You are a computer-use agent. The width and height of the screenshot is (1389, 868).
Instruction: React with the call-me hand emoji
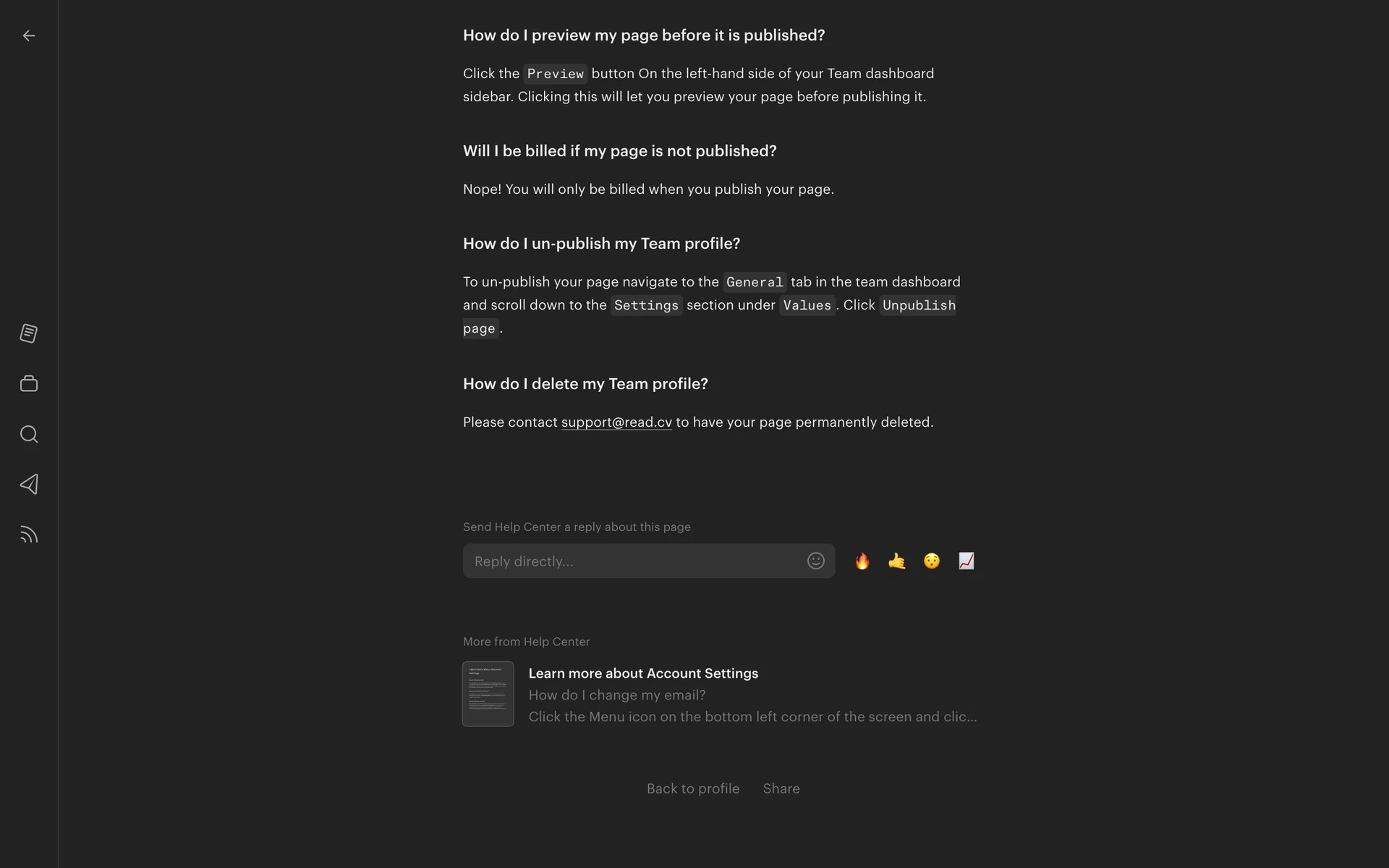pyautogui.click(x=897, y=561)
